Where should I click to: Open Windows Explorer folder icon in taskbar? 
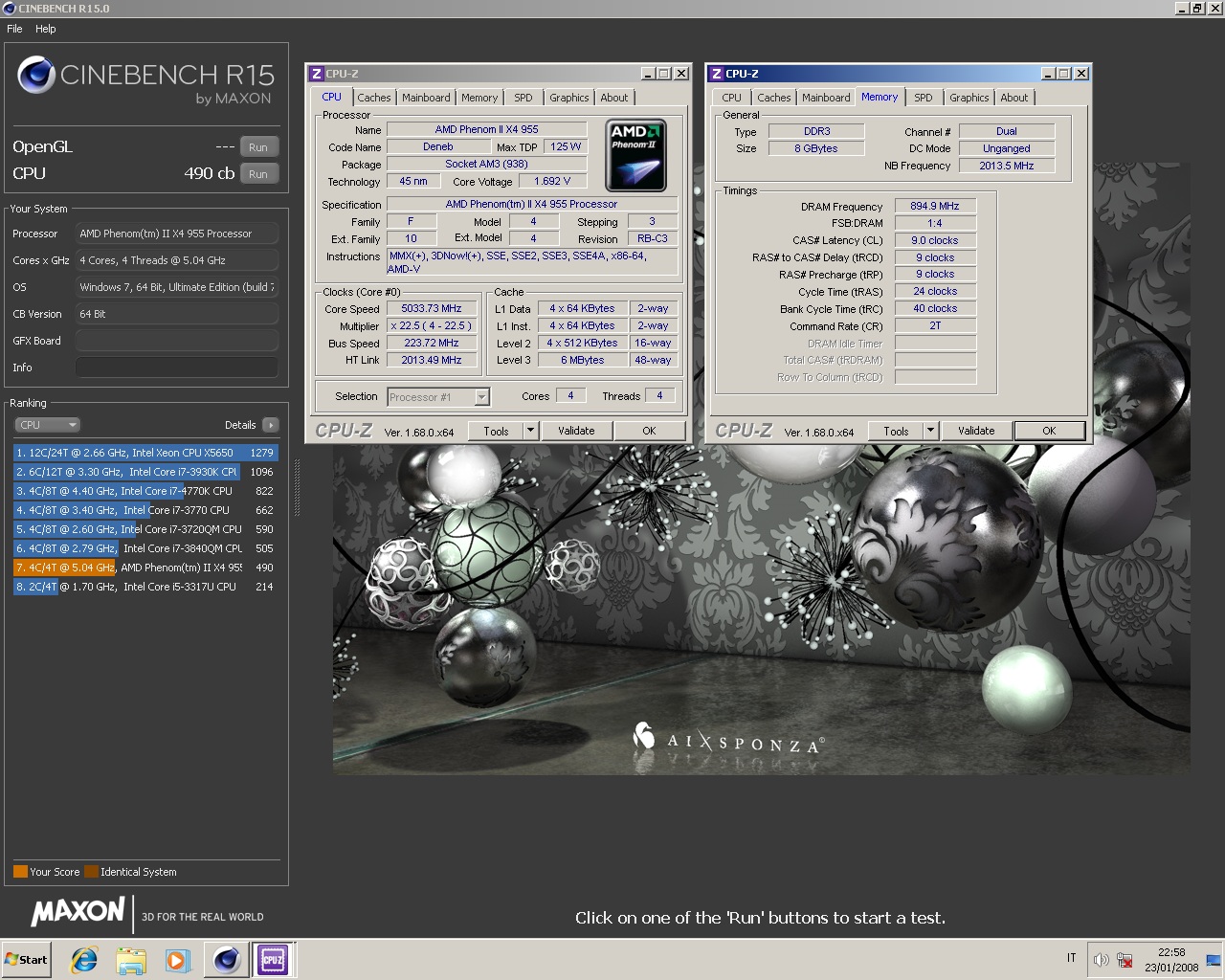click(131, 960)
